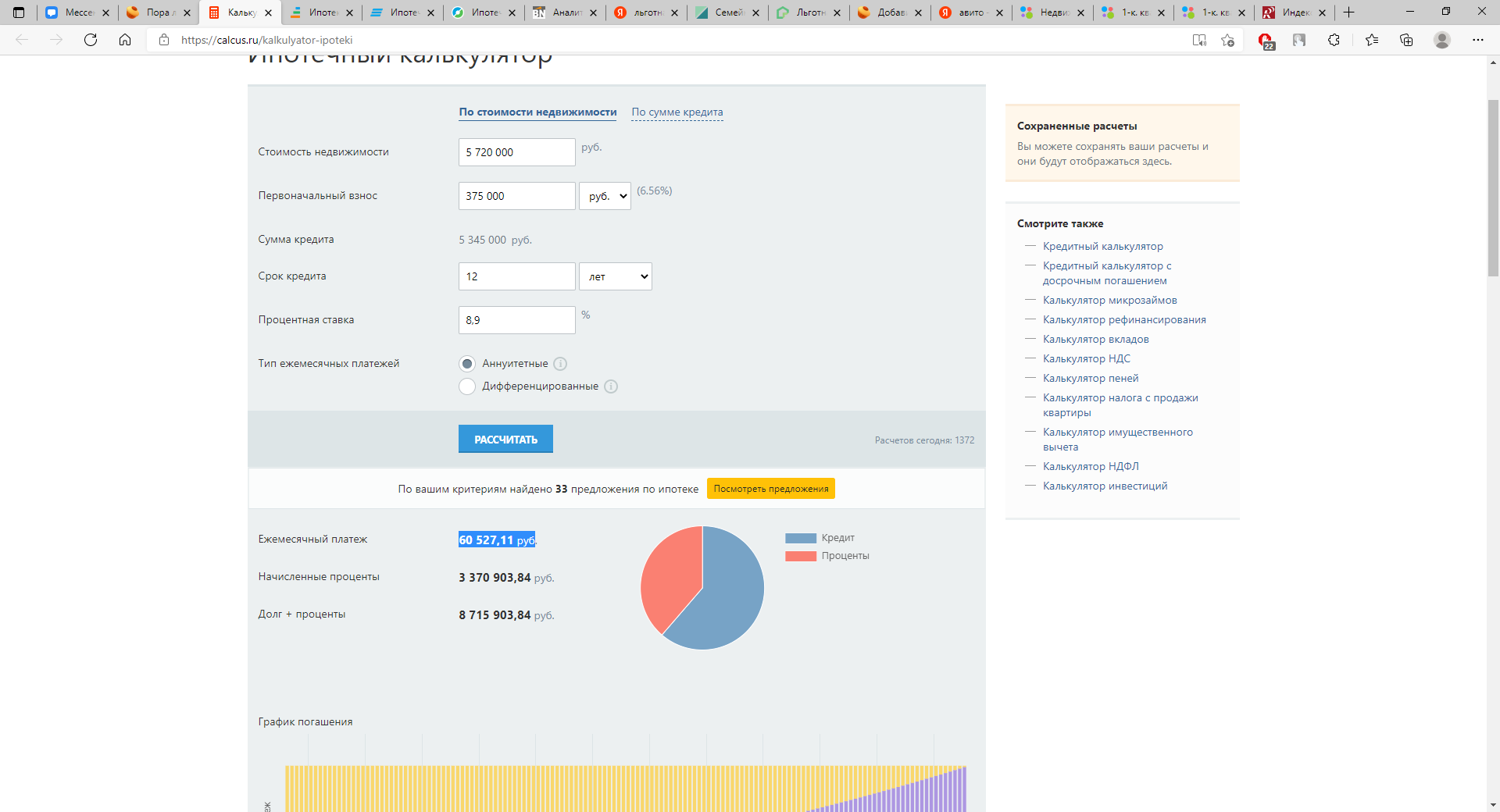Open the ad blocker extension with badge 22

point(1266,41)
